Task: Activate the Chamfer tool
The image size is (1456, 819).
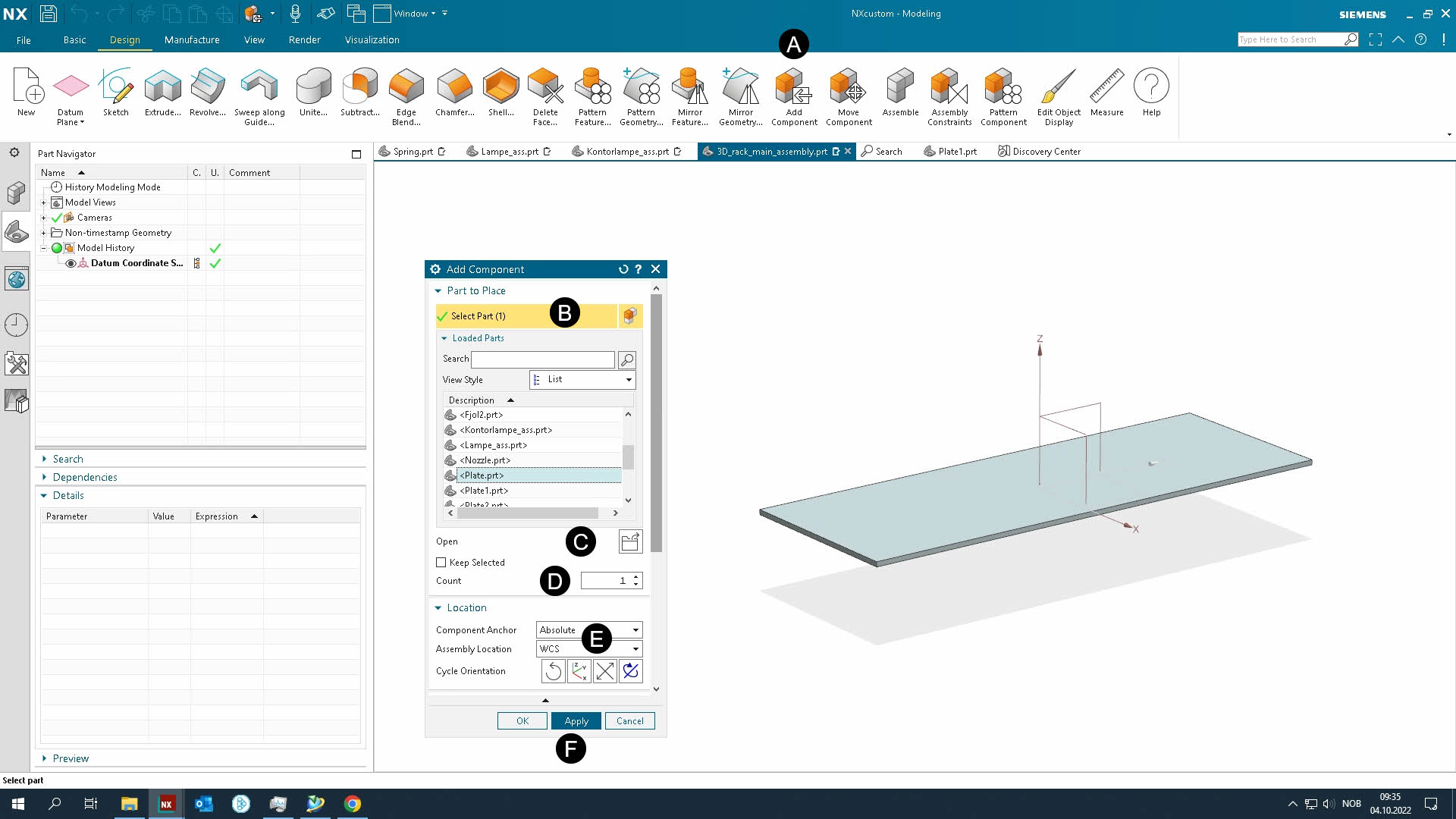Action: pos(453,91)
